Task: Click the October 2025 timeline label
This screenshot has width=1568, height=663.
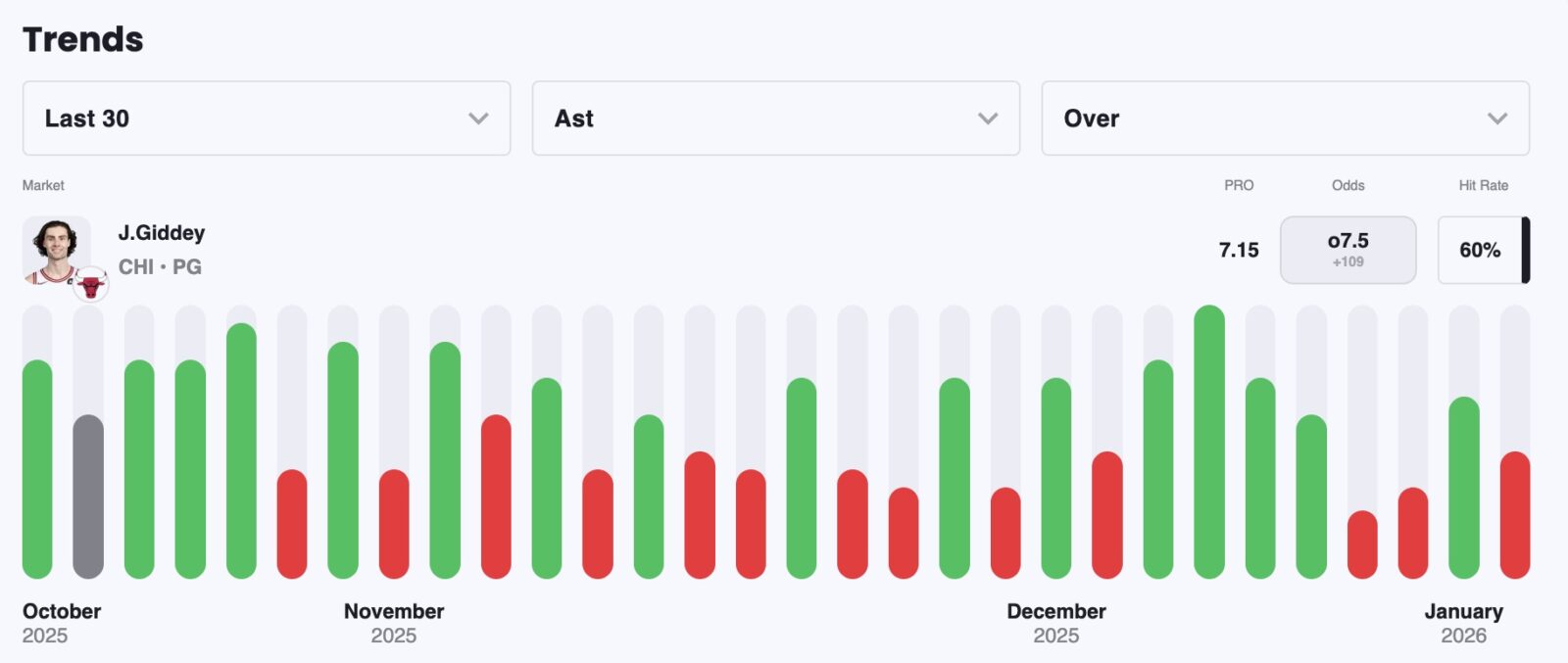Action: point(61,623)
